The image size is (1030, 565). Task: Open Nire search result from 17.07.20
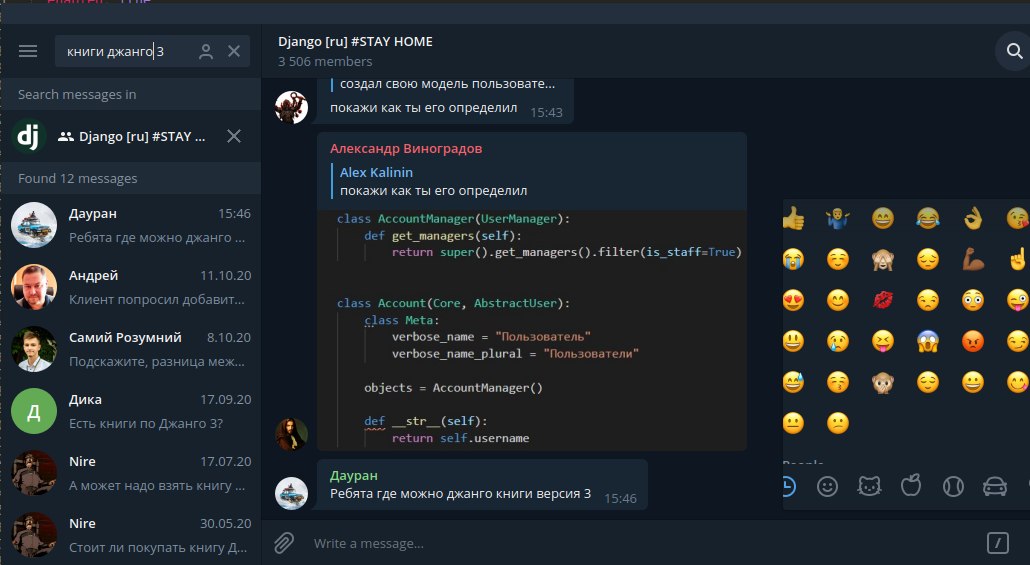click(131, 473)
